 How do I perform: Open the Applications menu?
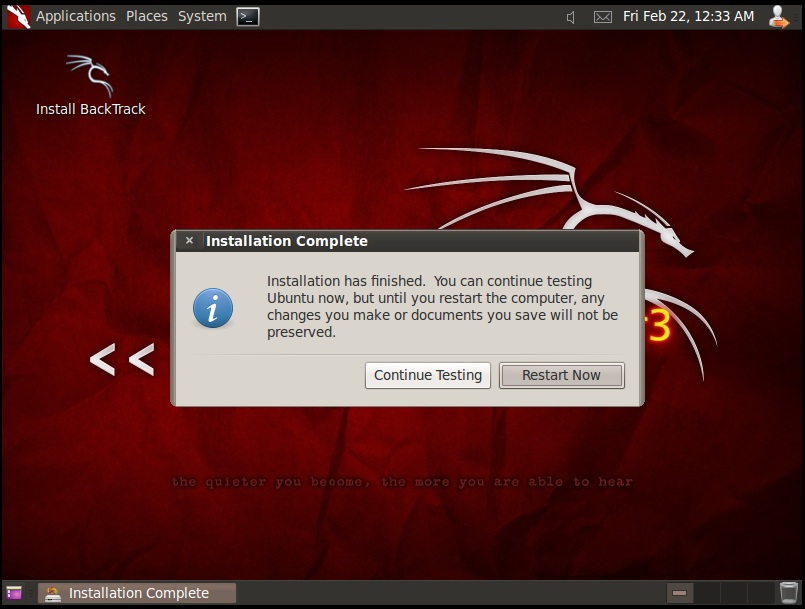(x=75, y=16)
